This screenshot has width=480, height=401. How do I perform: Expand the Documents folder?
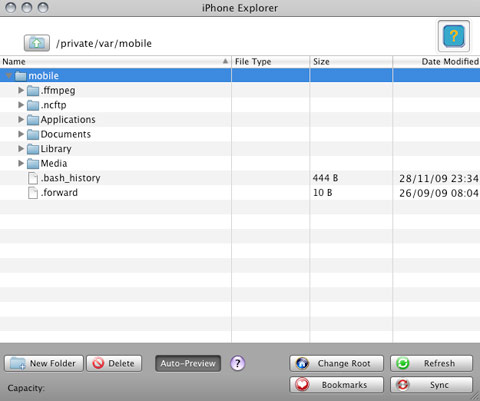click(21, 134)
